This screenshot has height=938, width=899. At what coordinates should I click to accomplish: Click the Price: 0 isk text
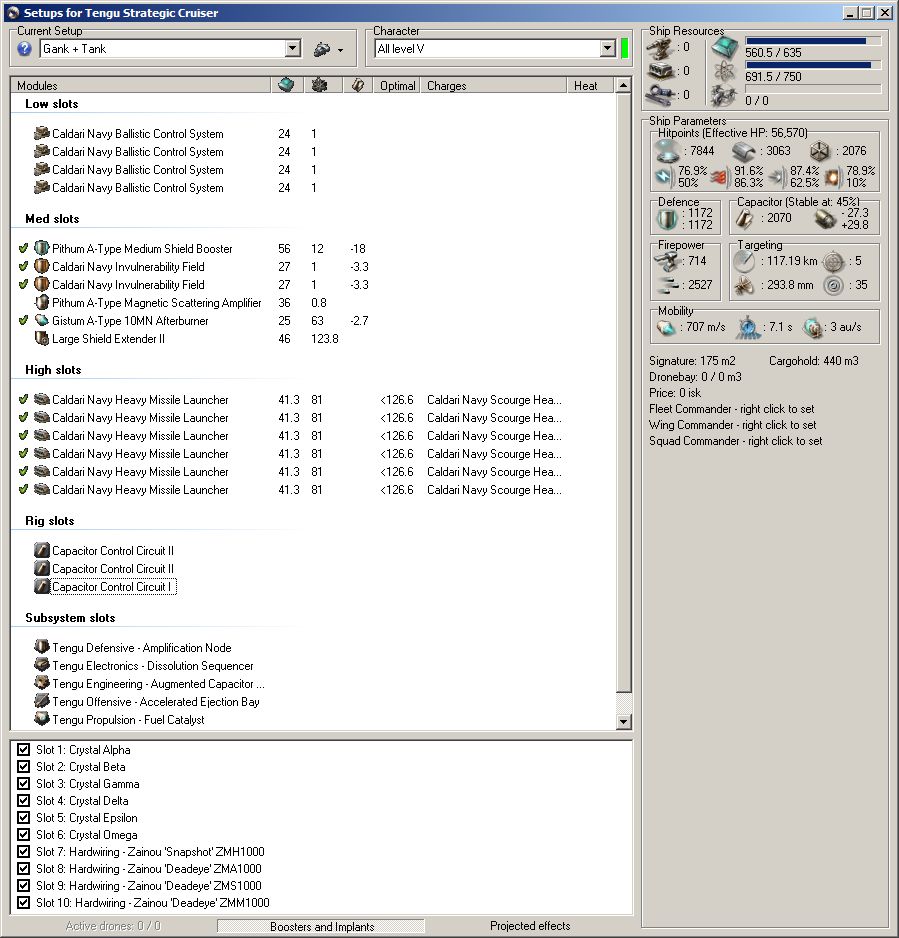pos(675,393)
